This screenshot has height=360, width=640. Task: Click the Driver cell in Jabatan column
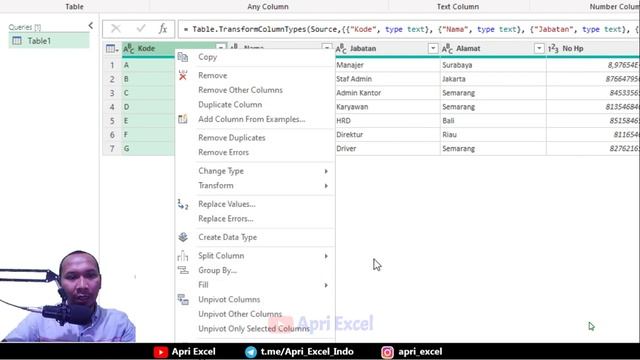387,148
